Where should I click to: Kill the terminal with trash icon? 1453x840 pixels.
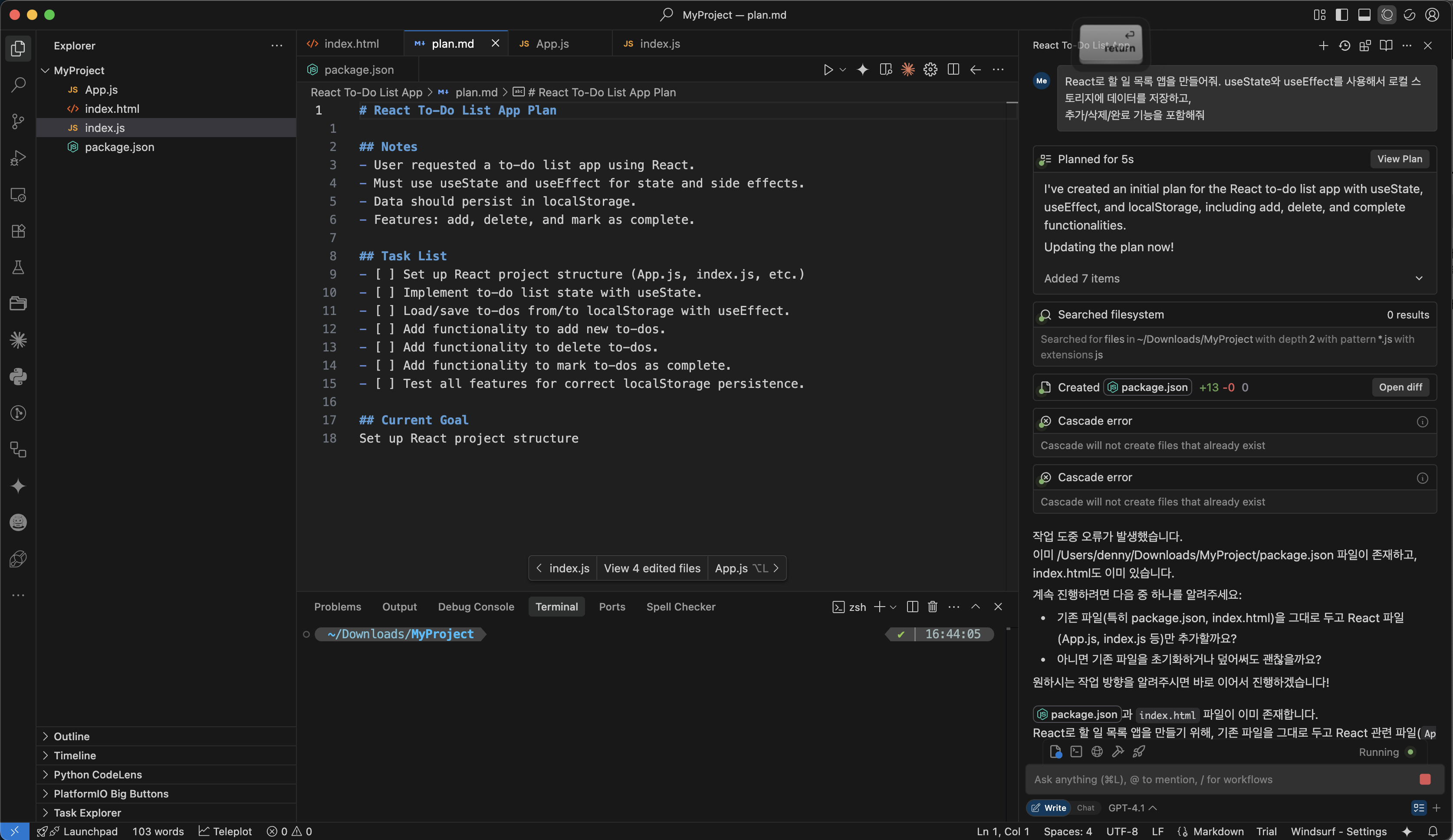[932, 607]
